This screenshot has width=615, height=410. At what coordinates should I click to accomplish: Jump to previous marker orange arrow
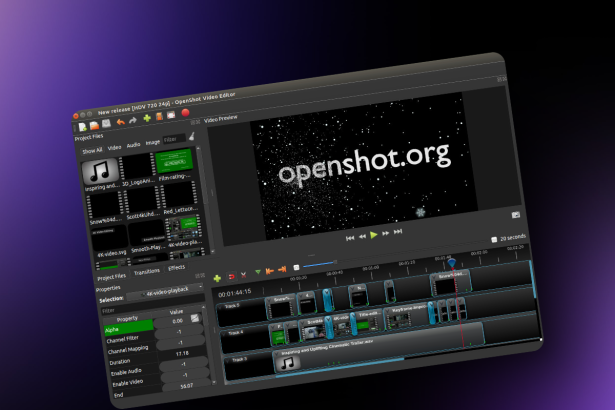point(269,271)
